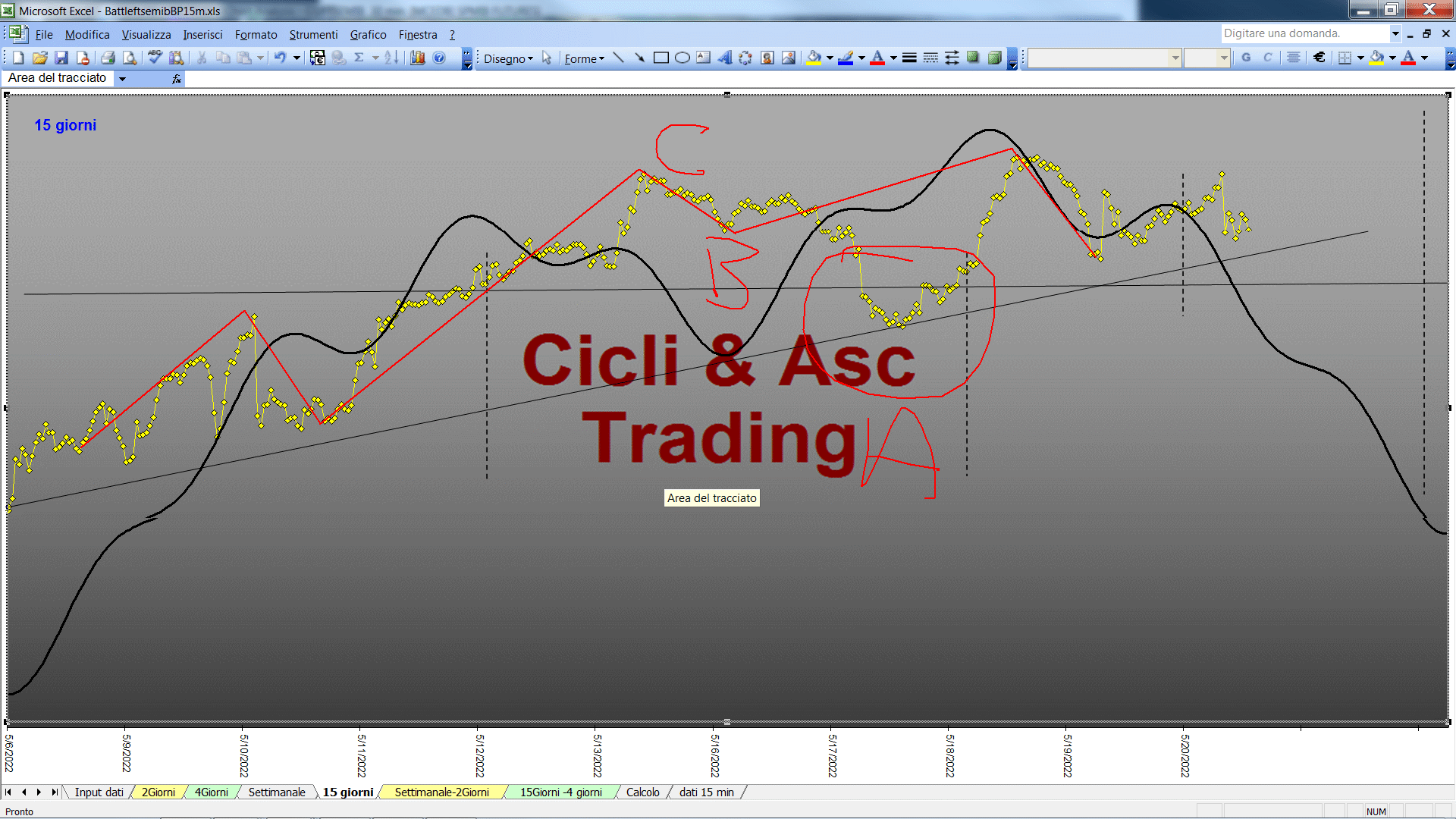Expand the Name Box dropdown arrow

[122, 79]
